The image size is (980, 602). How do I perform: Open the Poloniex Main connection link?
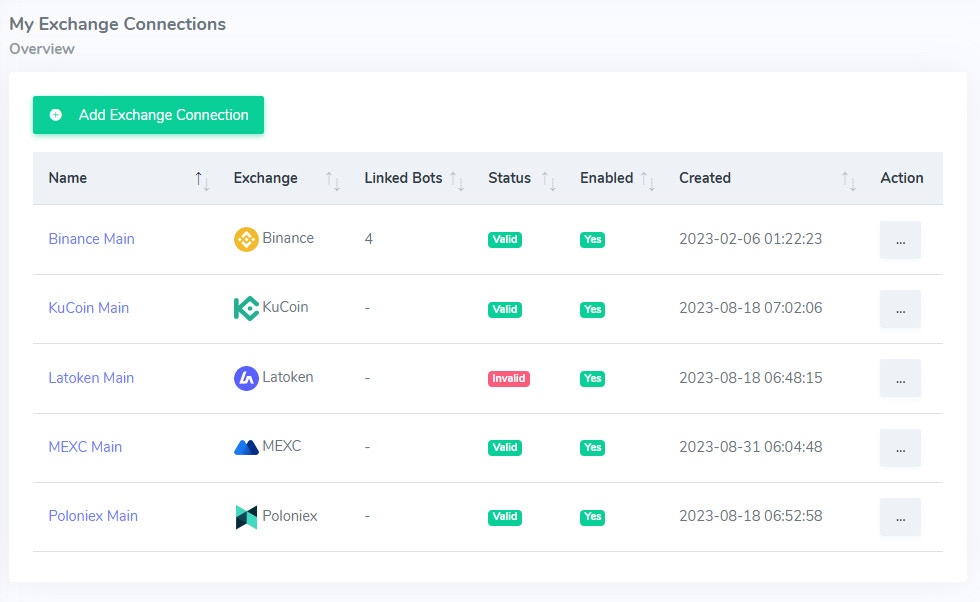click(x=93, y=516)
